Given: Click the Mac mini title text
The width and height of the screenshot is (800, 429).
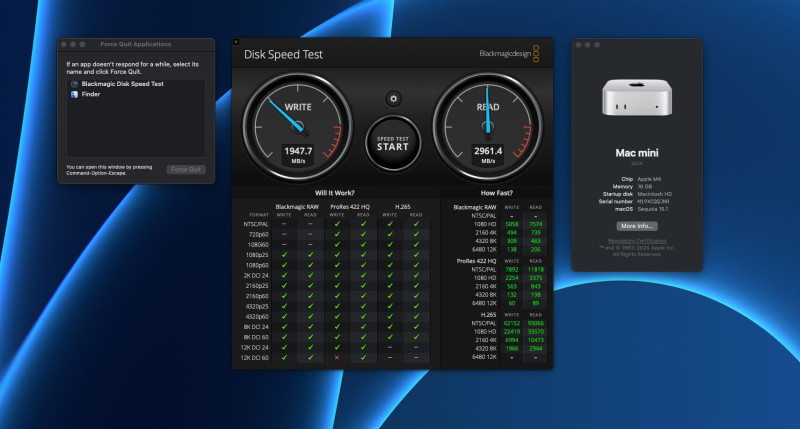Looking at the screenshot, I should click(637, 153).
